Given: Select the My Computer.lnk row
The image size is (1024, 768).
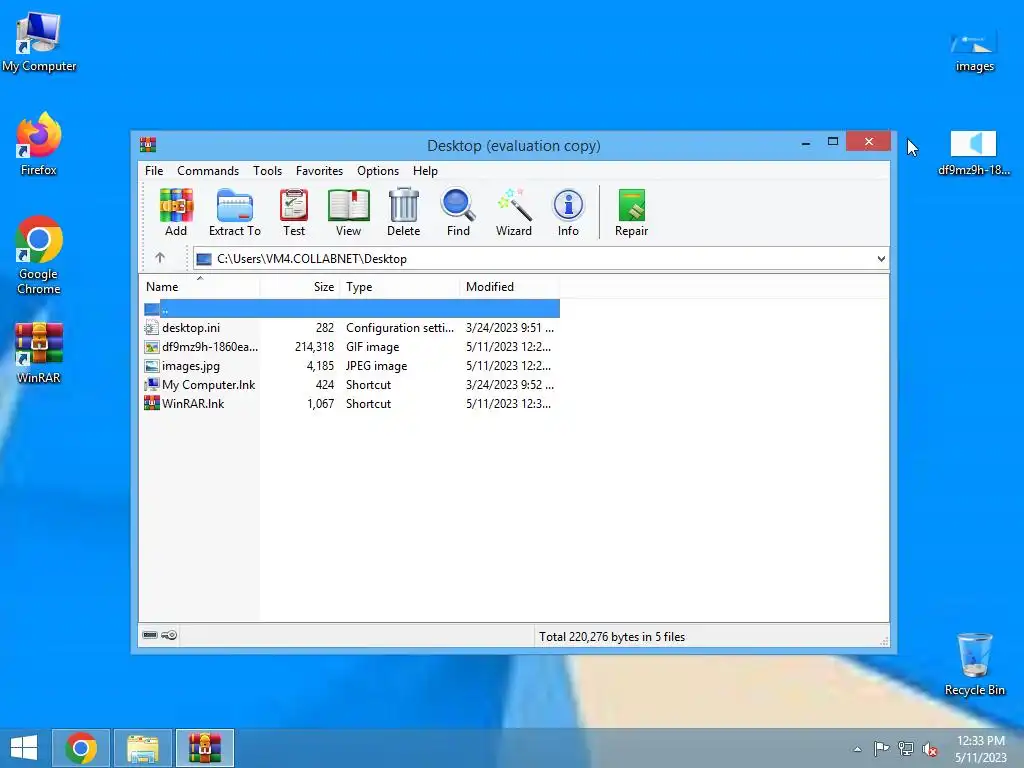Looking at the screenshot, I should [351, 385].
